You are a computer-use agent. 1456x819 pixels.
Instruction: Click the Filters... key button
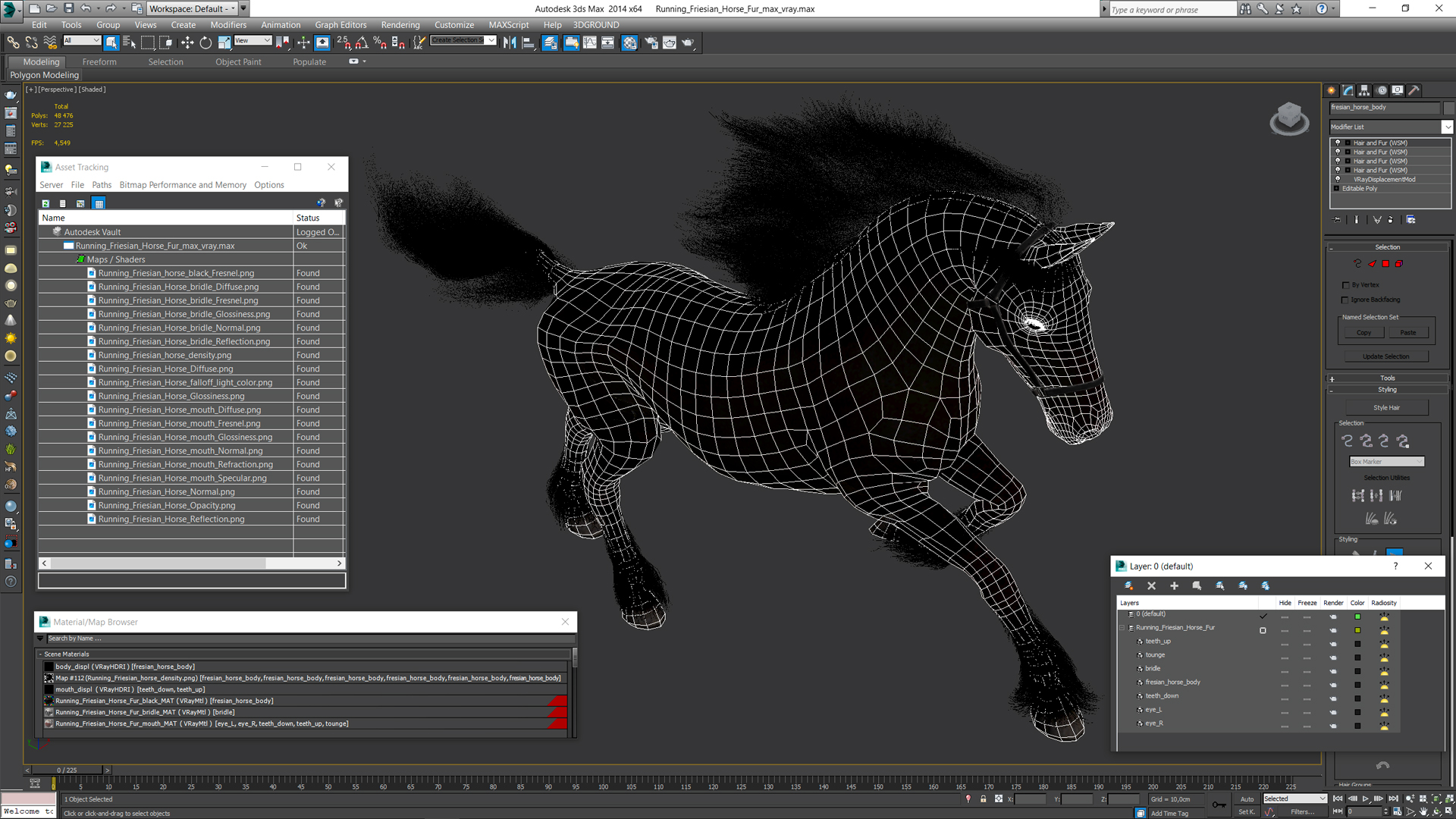(x=1303, y=812)
